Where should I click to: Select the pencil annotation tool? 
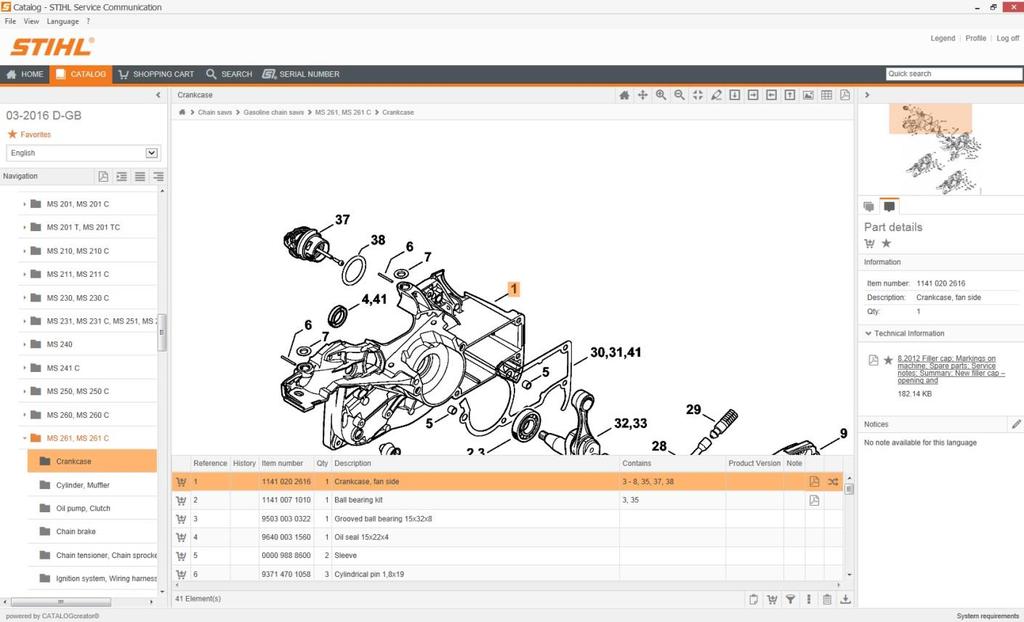[x=716, y=95]
